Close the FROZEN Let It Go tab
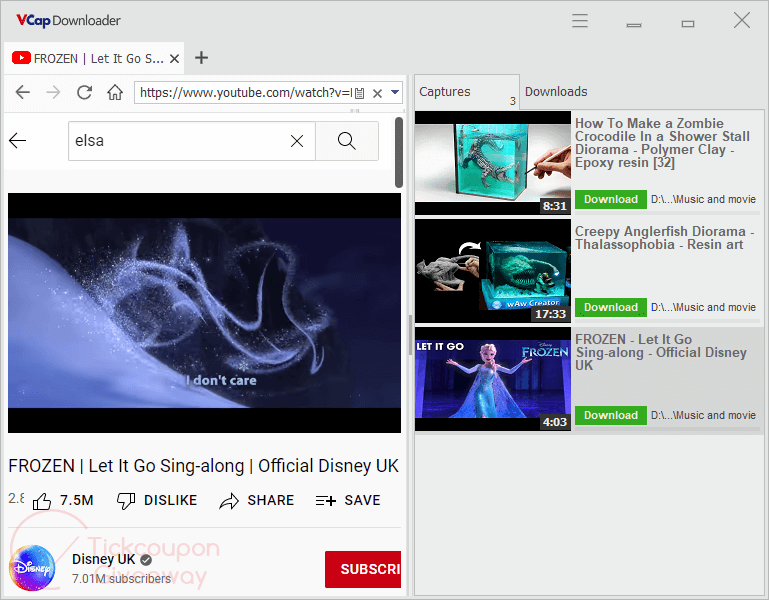769x600 pixels. click(x=174, y=59)
